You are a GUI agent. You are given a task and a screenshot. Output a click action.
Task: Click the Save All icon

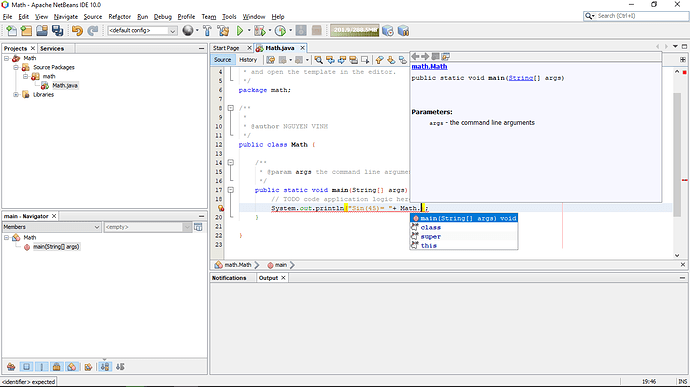[57, 30]
